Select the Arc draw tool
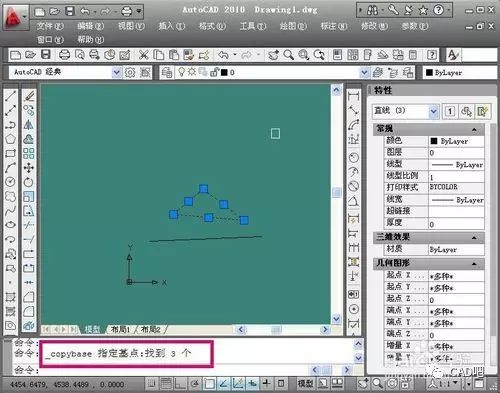The image size is (500, 393). pos(10,168)
